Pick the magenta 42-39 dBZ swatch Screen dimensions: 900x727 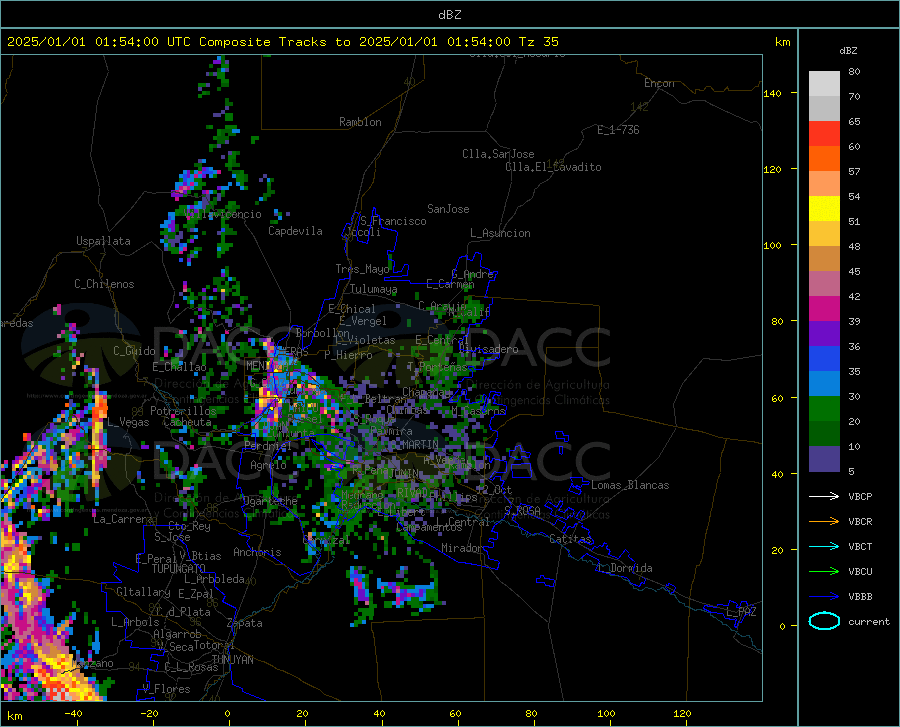point(824,309)
